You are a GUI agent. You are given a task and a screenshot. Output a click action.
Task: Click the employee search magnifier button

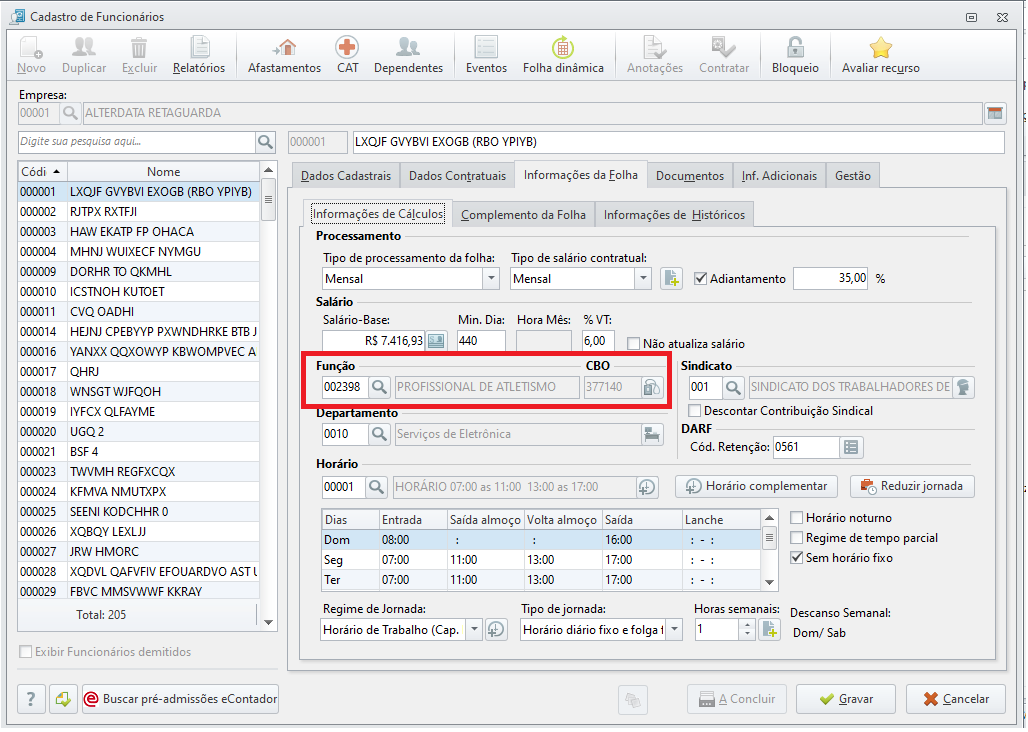[x=266, y=142]
